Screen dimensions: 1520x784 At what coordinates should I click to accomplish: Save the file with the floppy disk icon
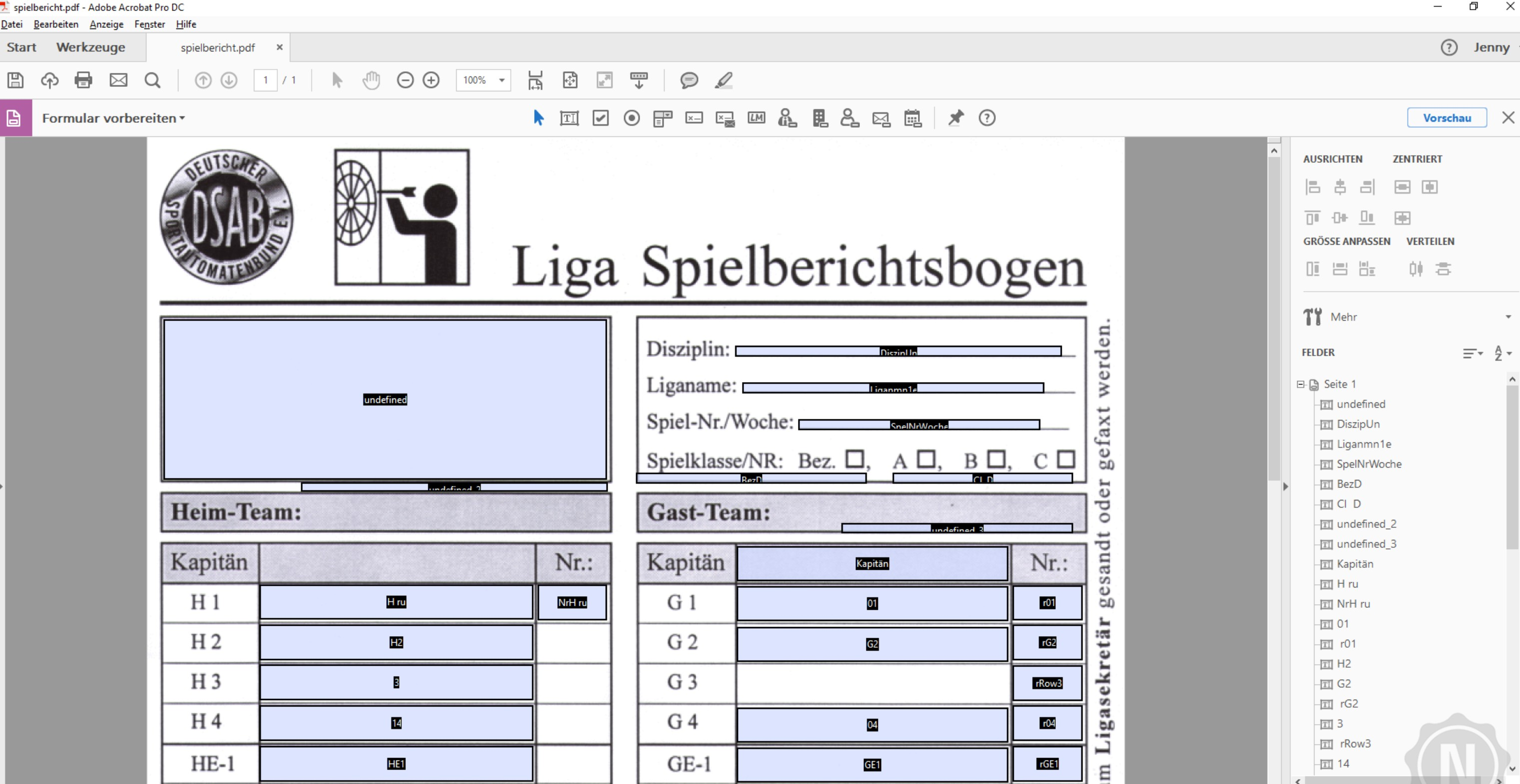coord(15,80)
